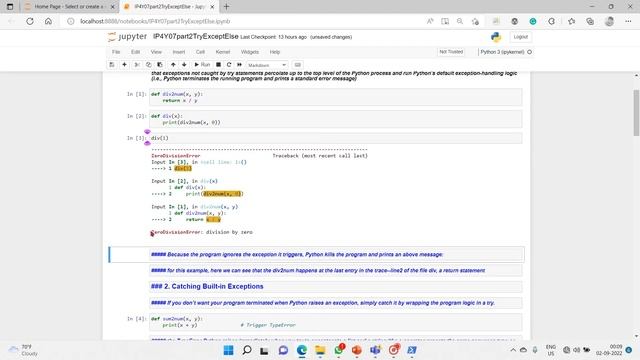Open immersive reader icon

tap(445, 21)
